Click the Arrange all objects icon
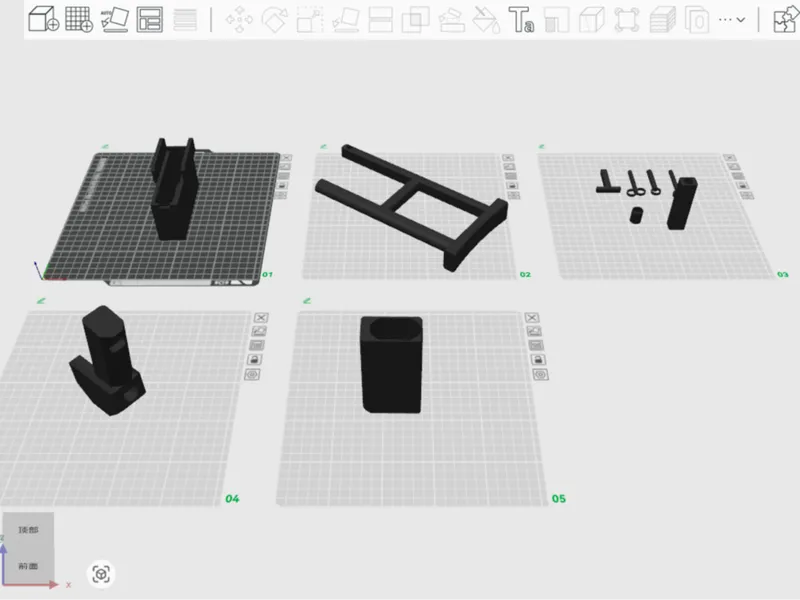 (x=149, y=19)
